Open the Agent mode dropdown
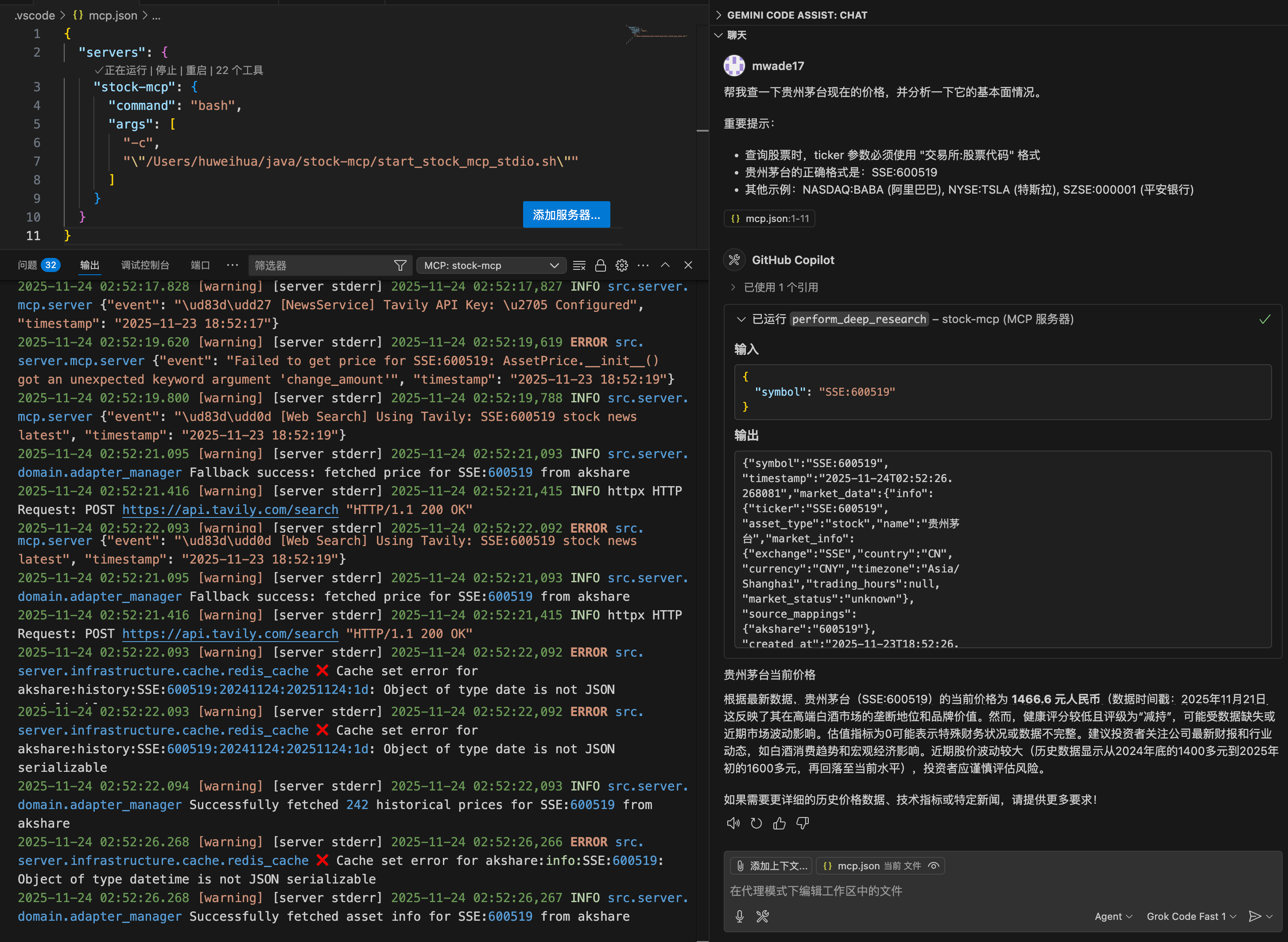1288x942 pixels. (x=1113, y=916)
